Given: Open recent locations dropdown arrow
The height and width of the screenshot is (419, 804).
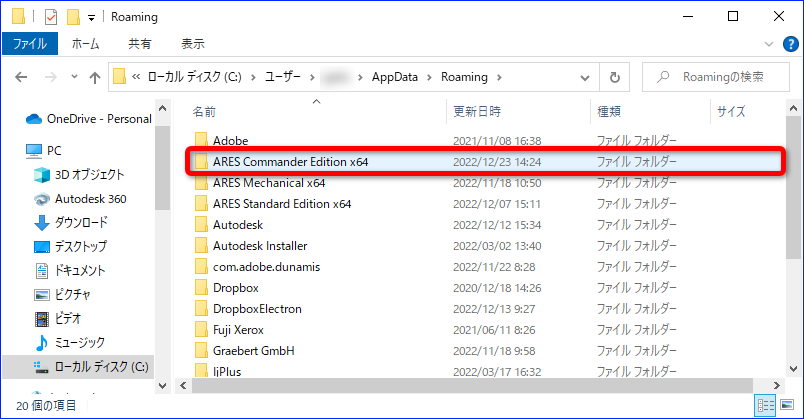Looking at the screenshot, I should click(74, 77).
